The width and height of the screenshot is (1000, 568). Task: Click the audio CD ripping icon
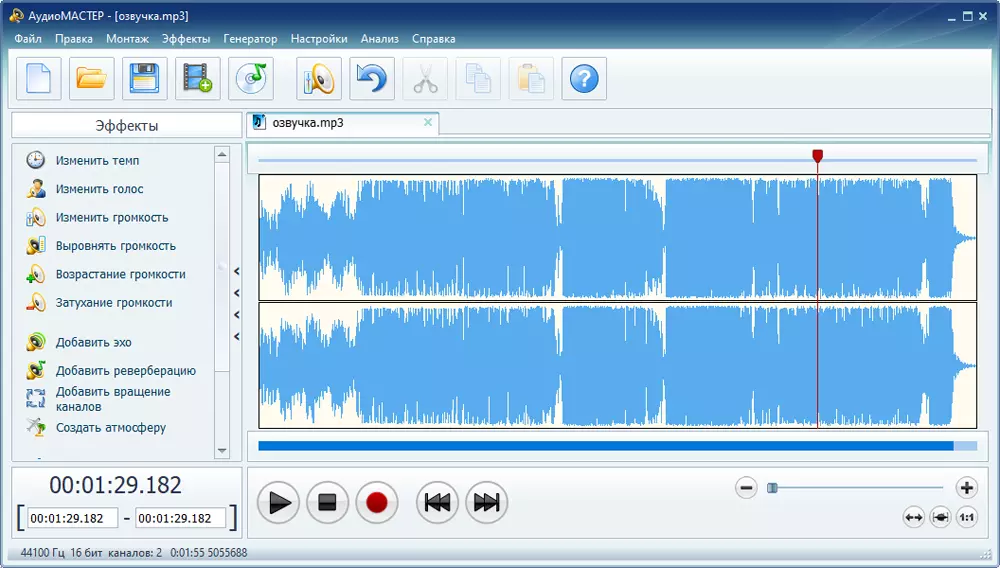(251, 78)
